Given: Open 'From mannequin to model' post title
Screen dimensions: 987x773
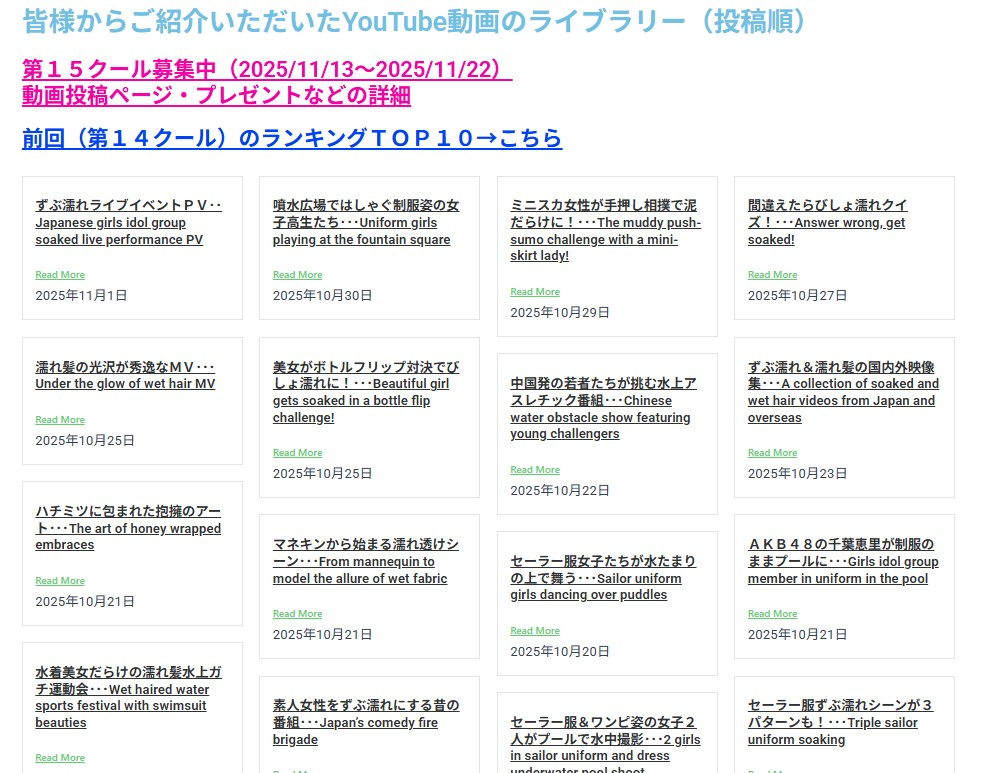Looking at the screenshot, I should click(x=365, y=562).
